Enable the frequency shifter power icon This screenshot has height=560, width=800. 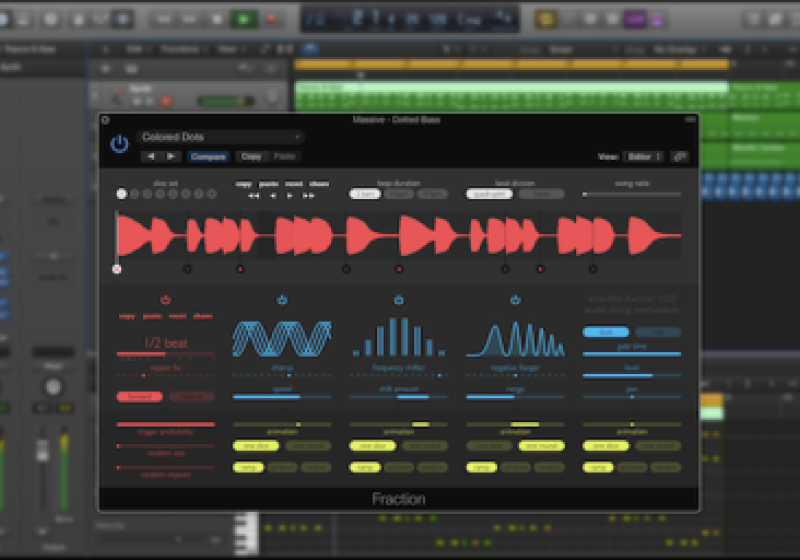(399, 299)
